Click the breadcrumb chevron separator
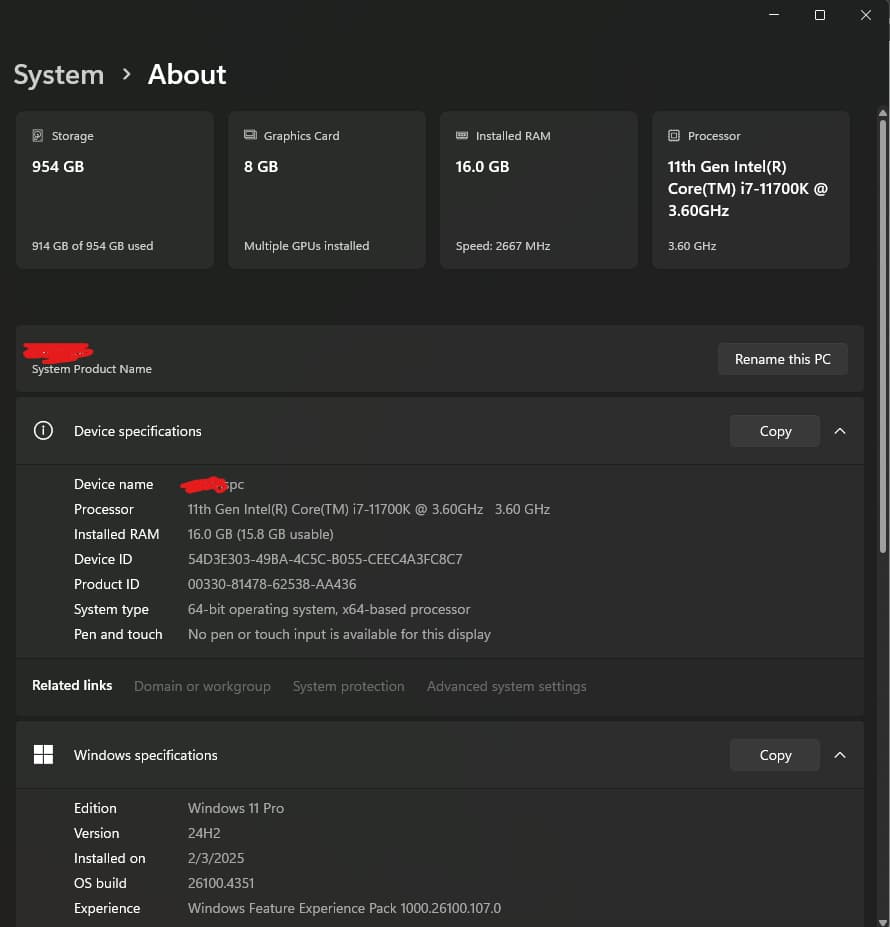Viewport: 890px width, 927px height. 126,74
